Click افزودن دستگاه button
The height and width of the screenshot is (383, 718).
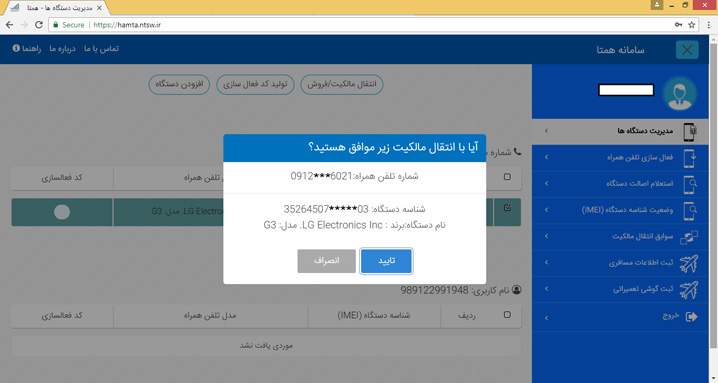179,84
